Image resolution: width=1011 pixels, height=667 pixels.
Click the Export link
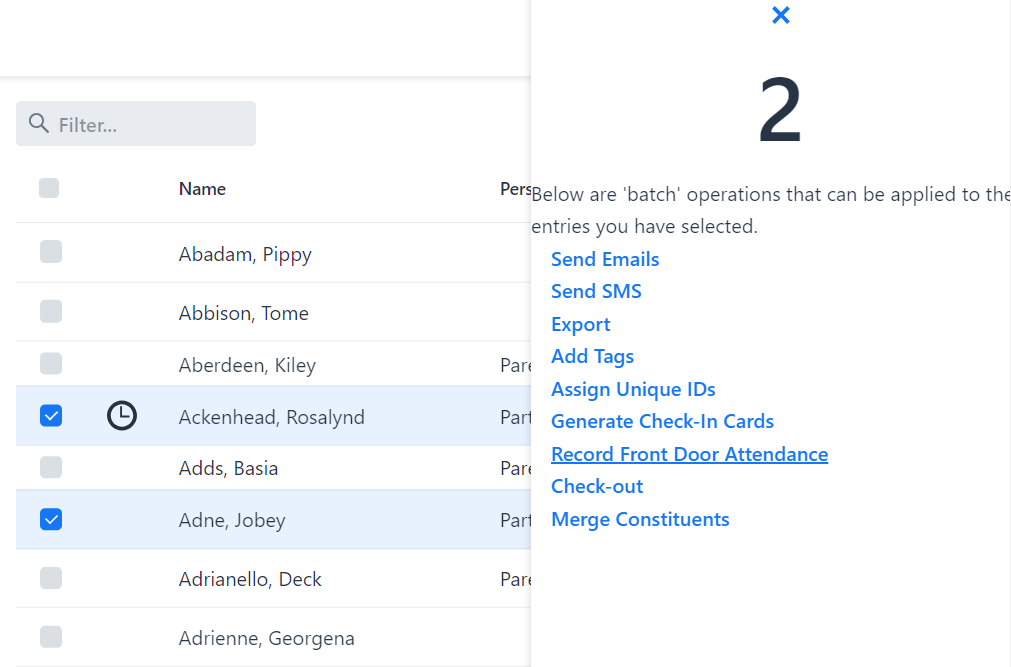tap(580, 324)
